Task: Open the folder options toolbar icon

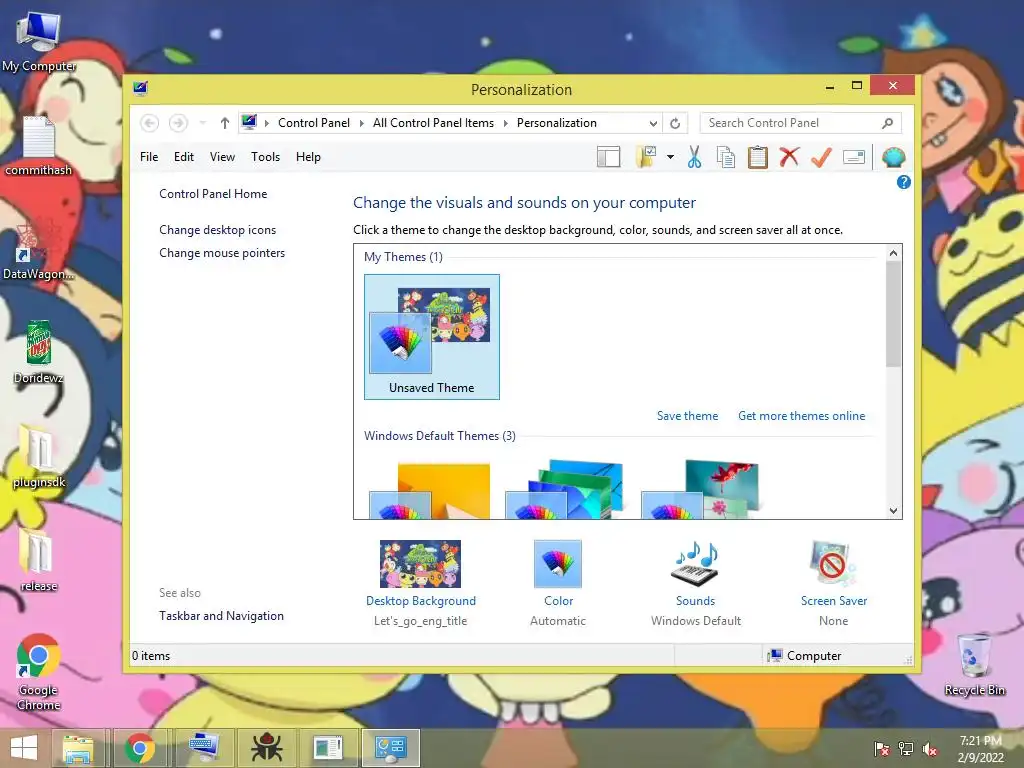Action: tap(646, 157)
